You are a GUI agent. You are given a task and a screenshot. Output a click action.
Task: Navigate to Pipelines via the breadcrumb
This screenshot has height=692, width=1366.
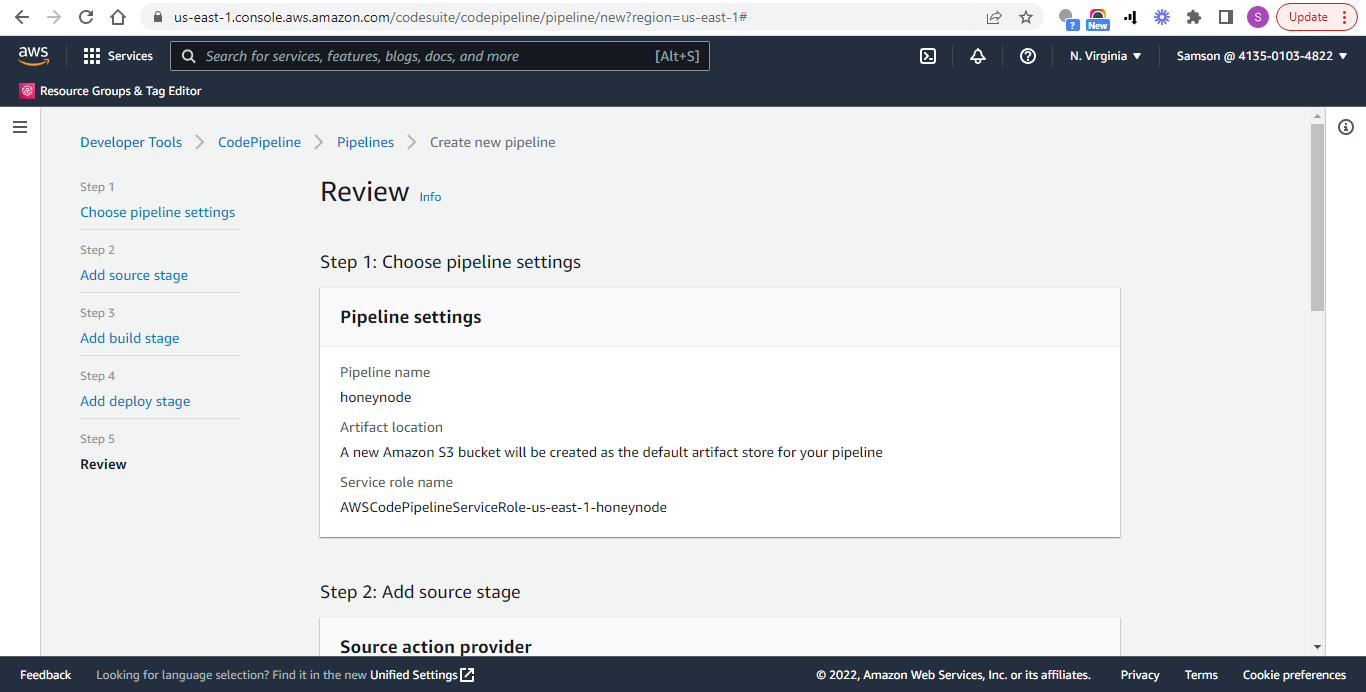pos(365,142)
